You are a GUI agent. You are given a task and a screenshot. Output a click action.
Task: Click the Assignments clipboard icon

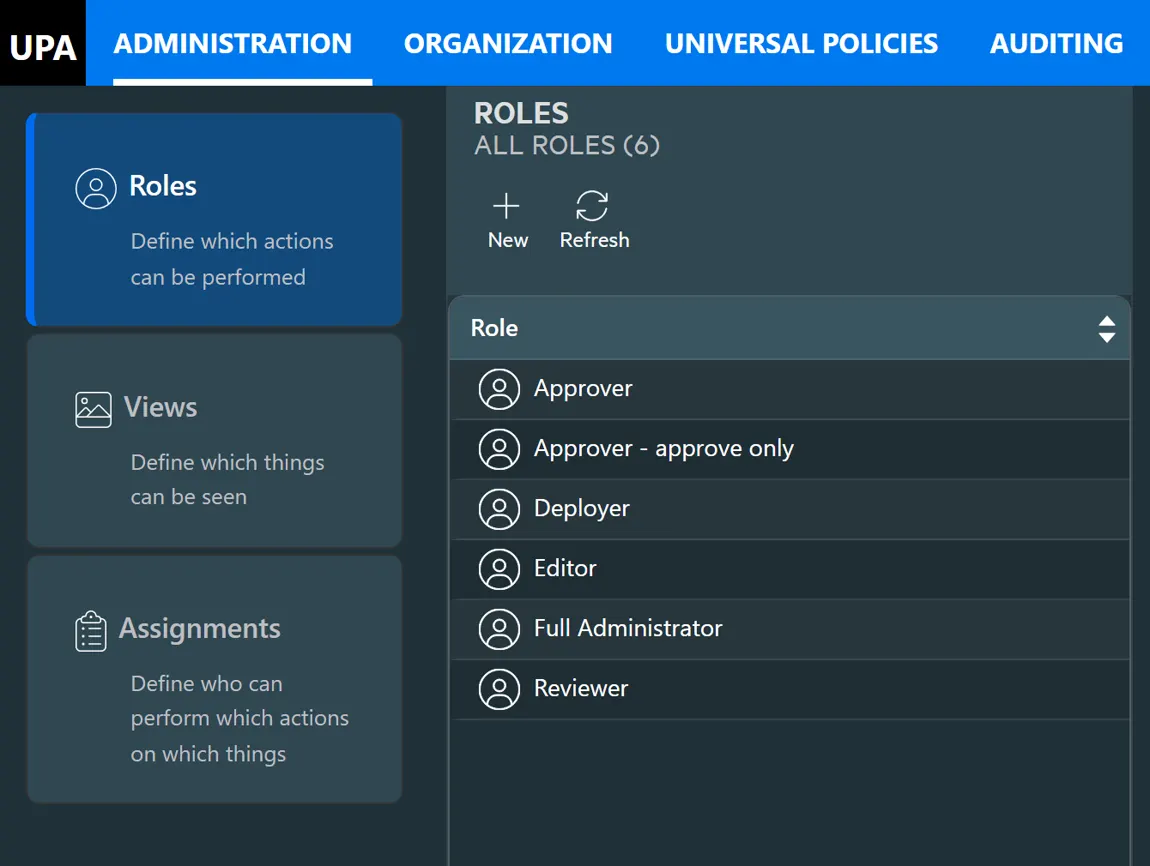91,631
